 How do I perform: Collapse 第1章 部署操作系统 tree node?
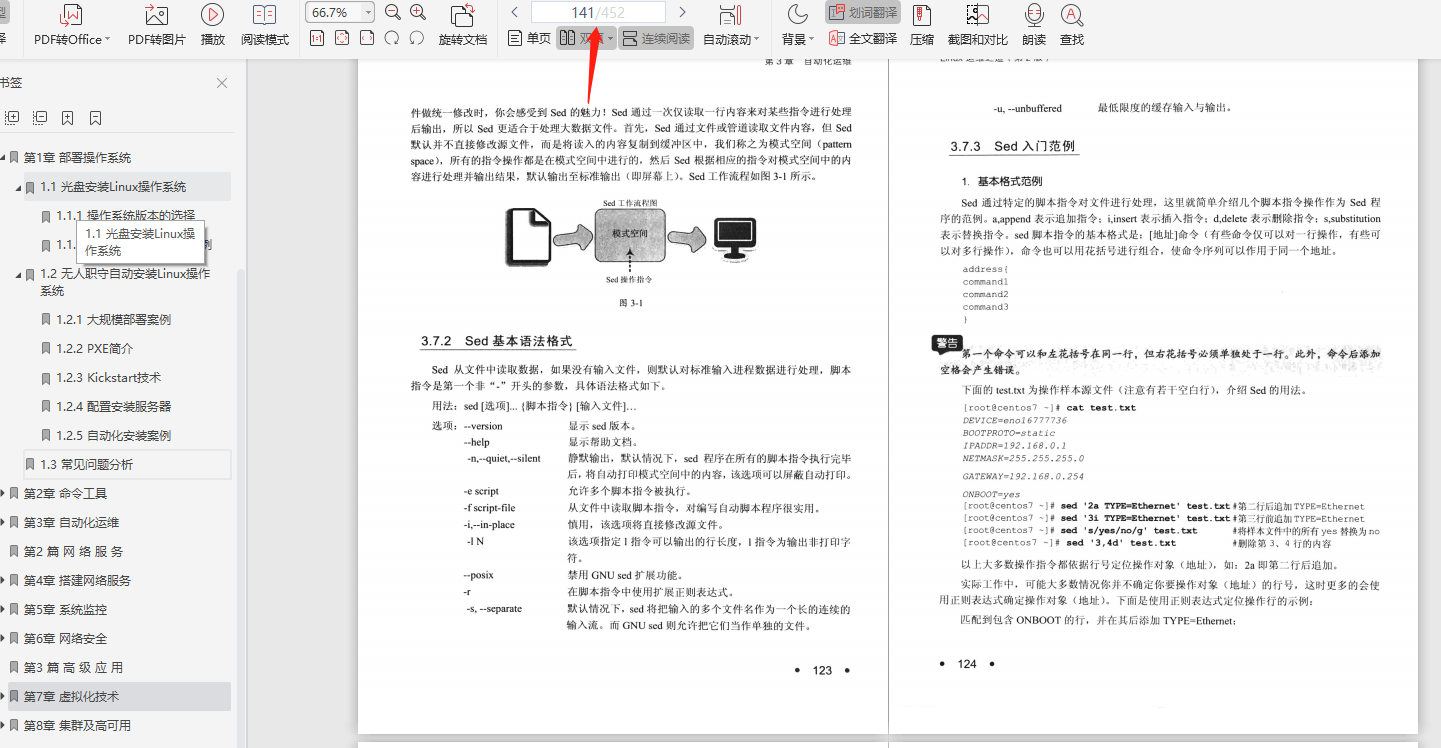[3, 158]
